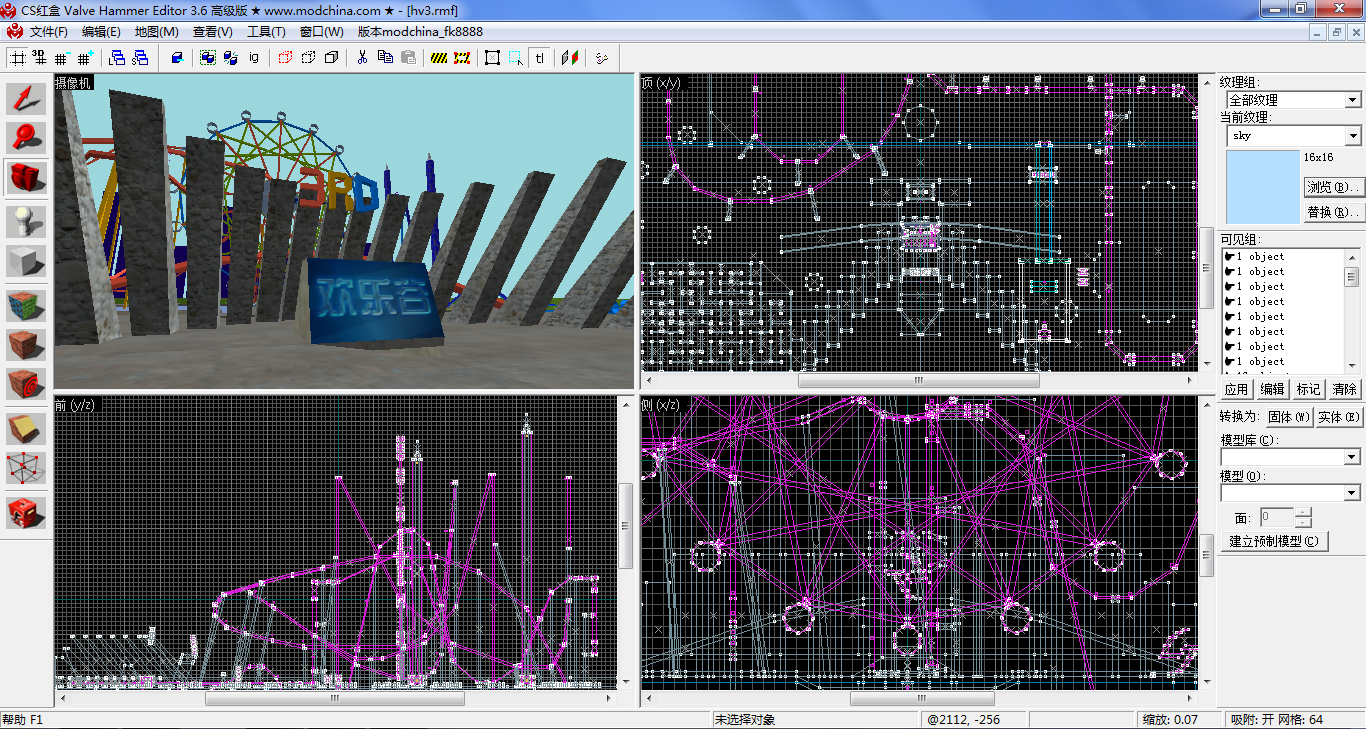Open the 工具(T) menu
This screenshot has width=1366, height=729.
coord(266,32)
